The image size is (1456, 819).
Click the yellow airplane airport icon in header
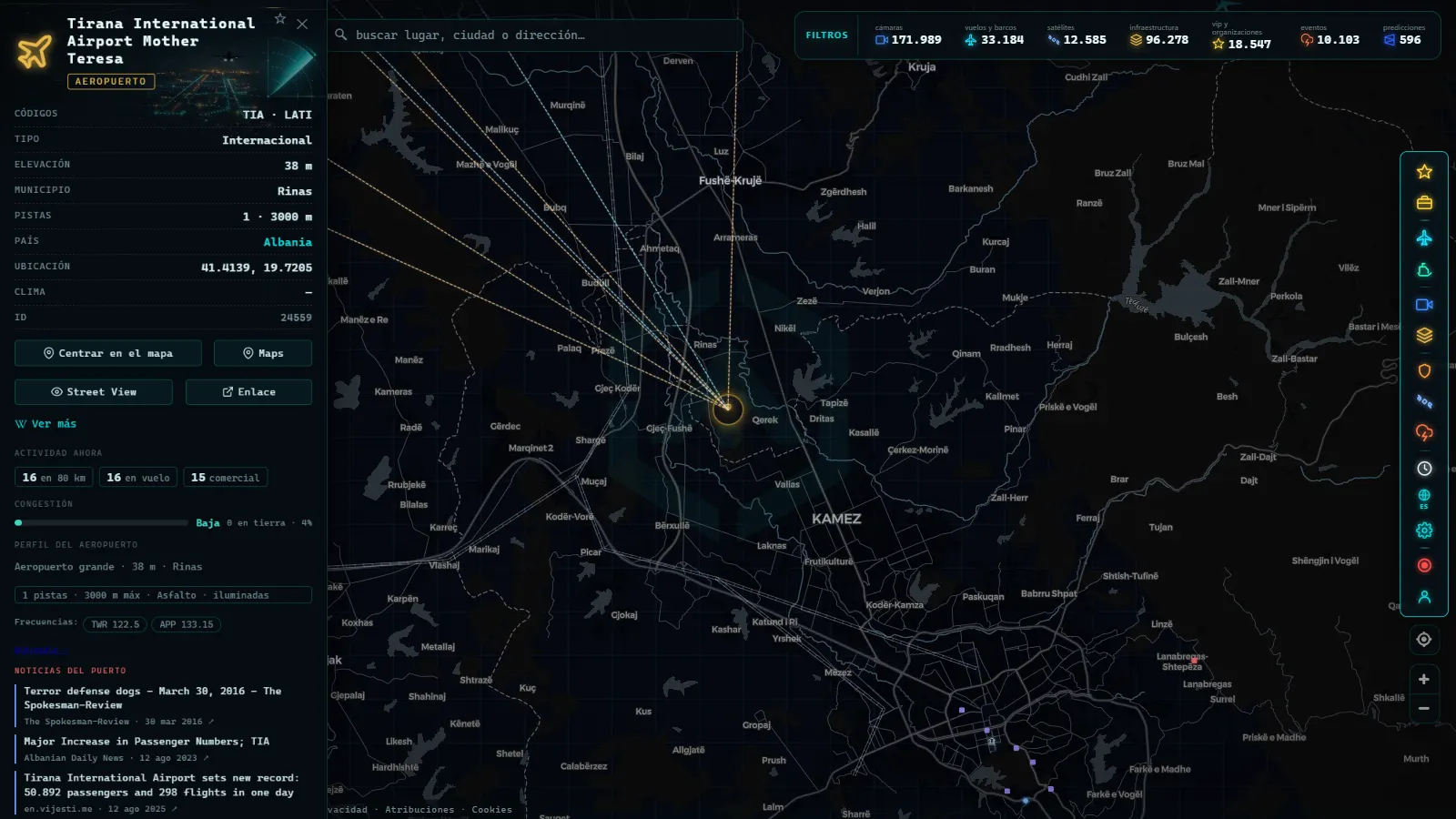(35, 51)
